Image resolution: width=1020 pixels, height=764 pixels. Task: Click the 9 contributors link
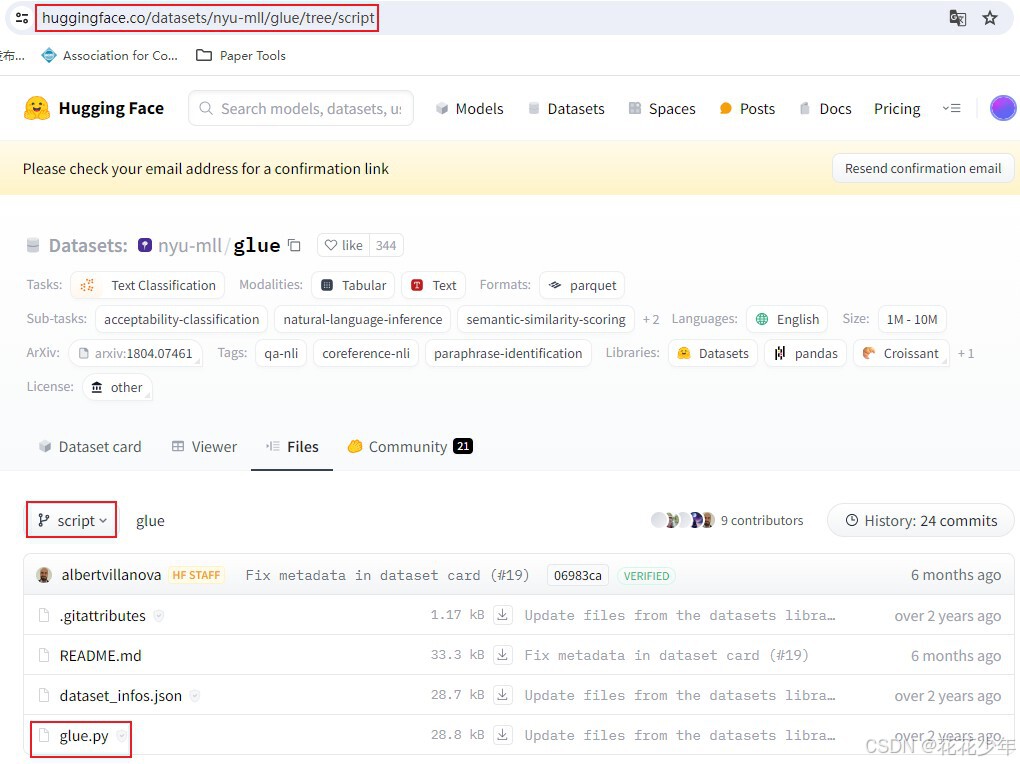click(x=762, y=520)
